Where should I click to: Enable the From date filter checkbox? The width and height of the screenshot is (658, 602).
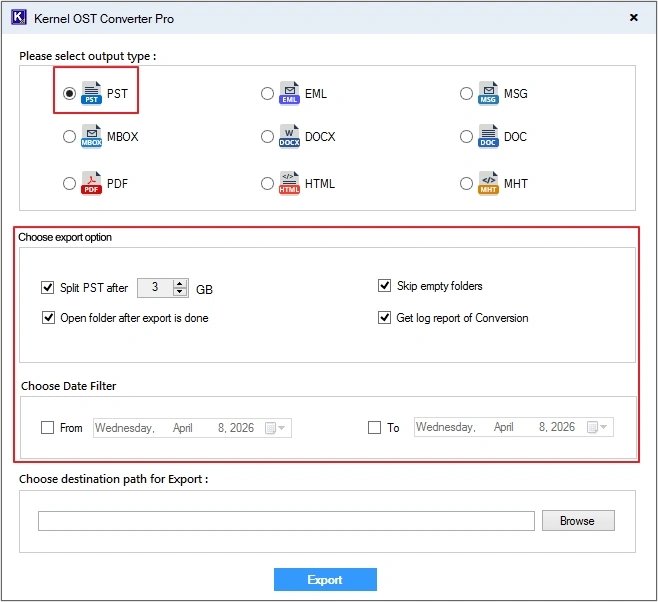coord(48,428)
